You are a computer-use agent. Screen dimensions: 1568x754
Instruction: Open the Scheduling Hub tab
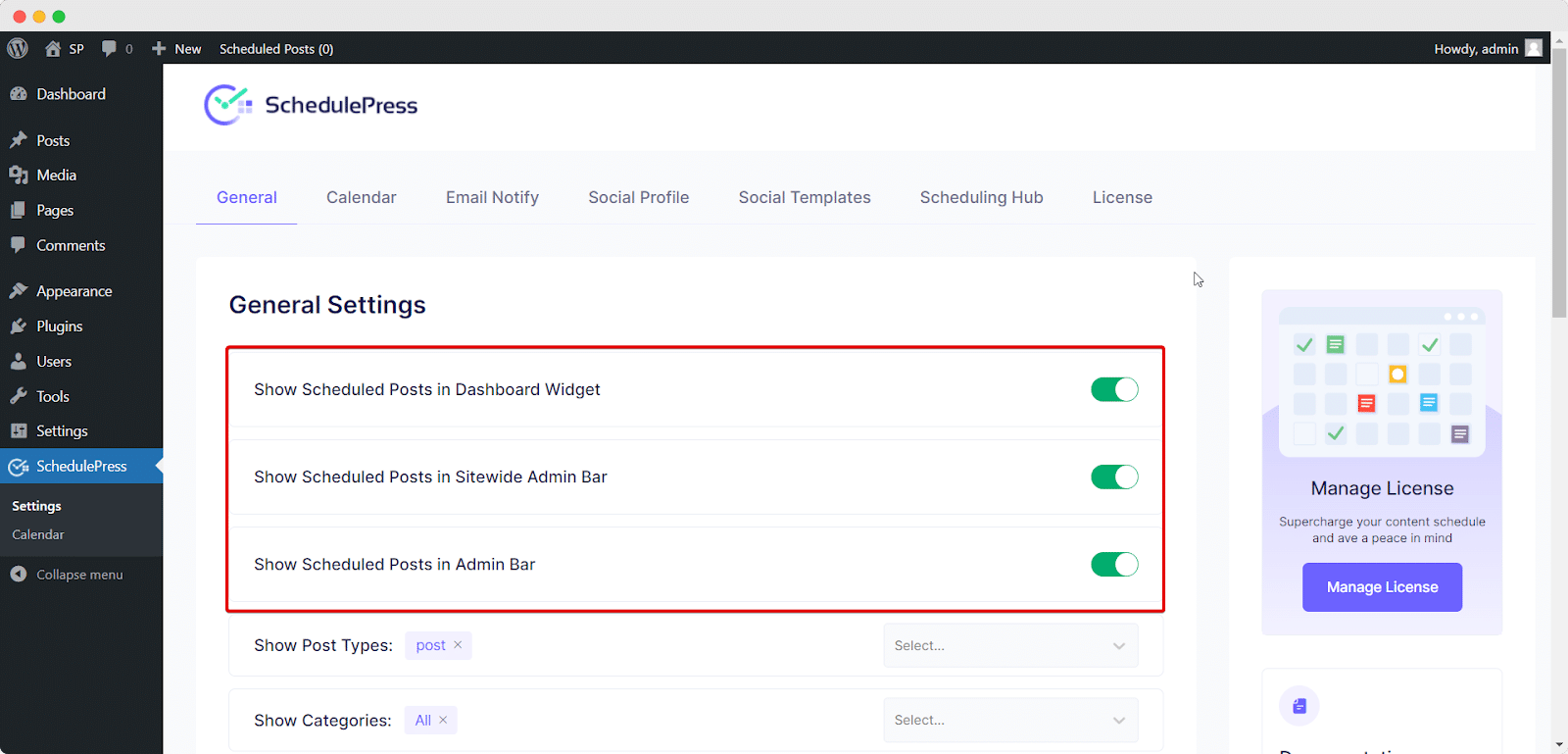click(x=981, y=197)
